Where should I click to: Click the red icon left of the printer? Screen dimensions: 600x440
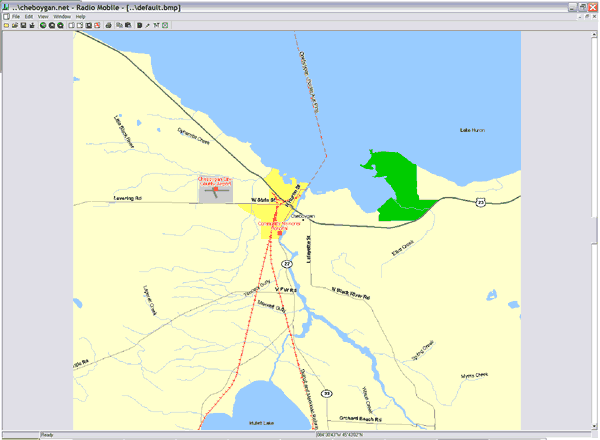coord(96,25)
